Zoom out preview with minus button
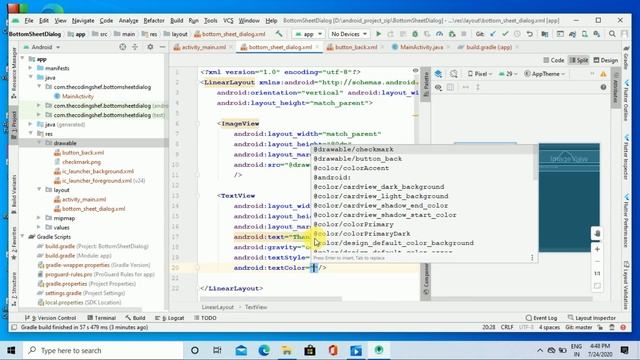640x360 pixels. click(x=597, y=261)
